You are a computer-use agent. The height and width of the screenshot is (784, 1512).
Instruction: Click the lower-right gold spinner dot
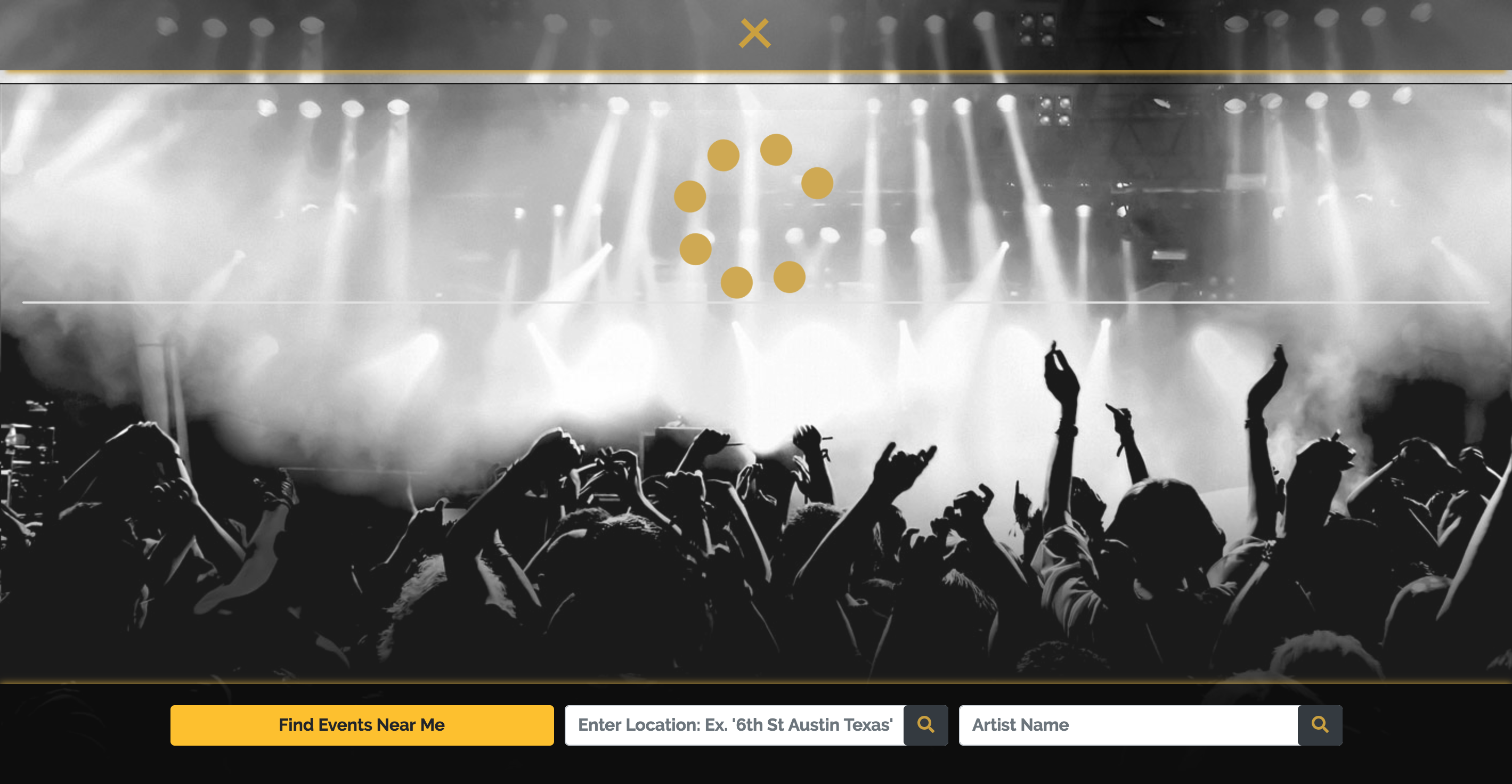pyautogui.click(x=790, y=277)
